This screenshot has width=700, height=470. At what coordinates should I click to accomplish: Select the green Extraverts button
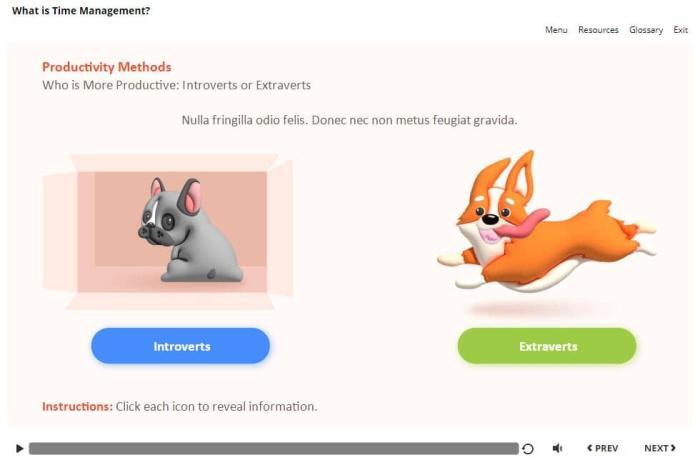tap(547, 346)
